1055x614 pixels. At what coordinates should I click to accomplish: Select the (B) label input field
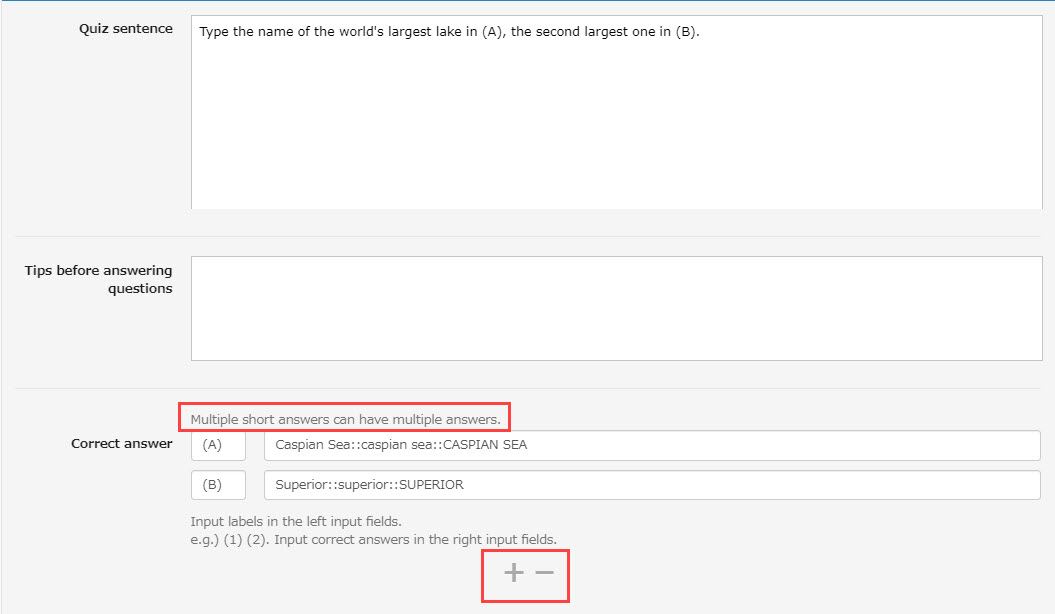tap(218, 485)
